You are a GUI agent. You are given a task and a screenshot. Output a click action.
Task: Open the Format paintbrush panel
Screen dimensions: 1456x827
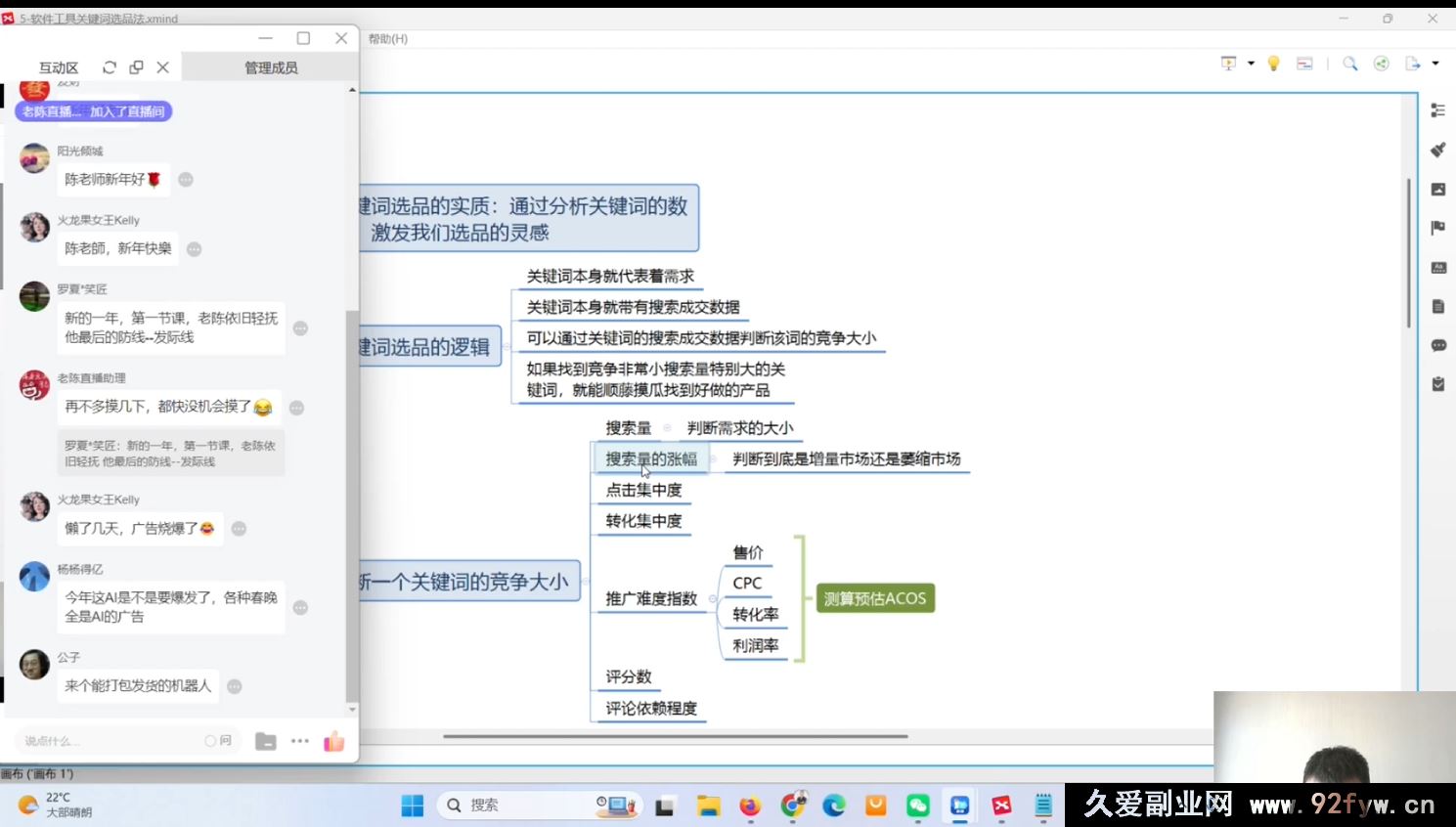click(1437, 150)
